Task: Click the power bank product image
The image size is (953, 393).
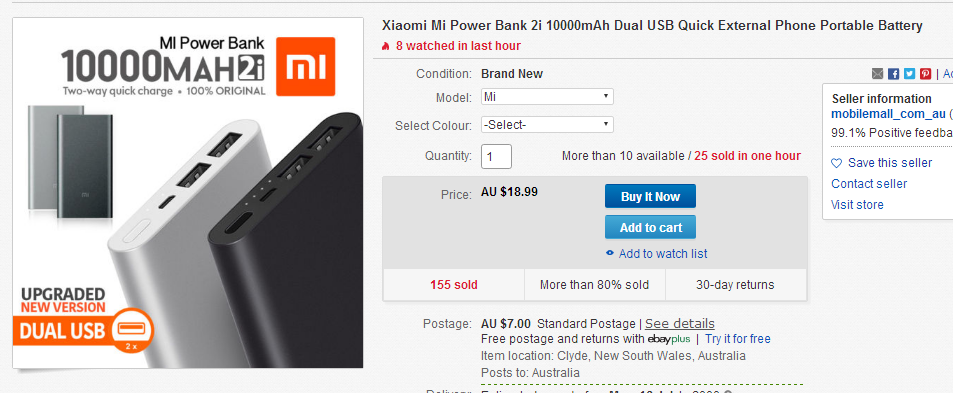Action: coord(188,193)
